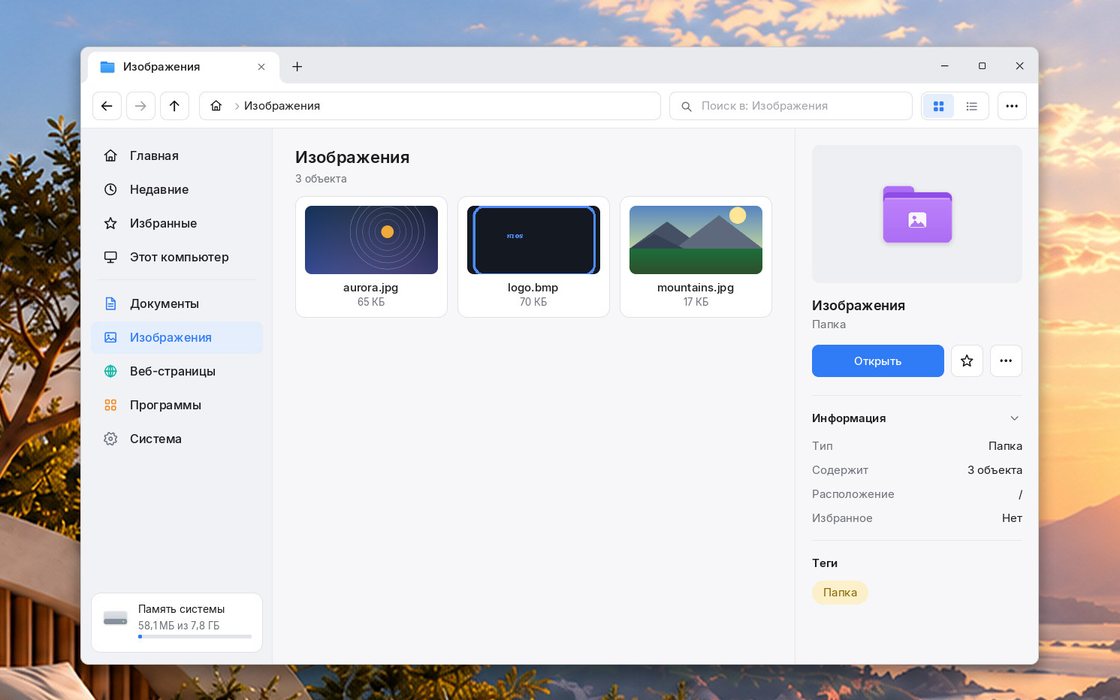Open Недавние in the sidebar
1120x700 pixels.
(177, 189)
